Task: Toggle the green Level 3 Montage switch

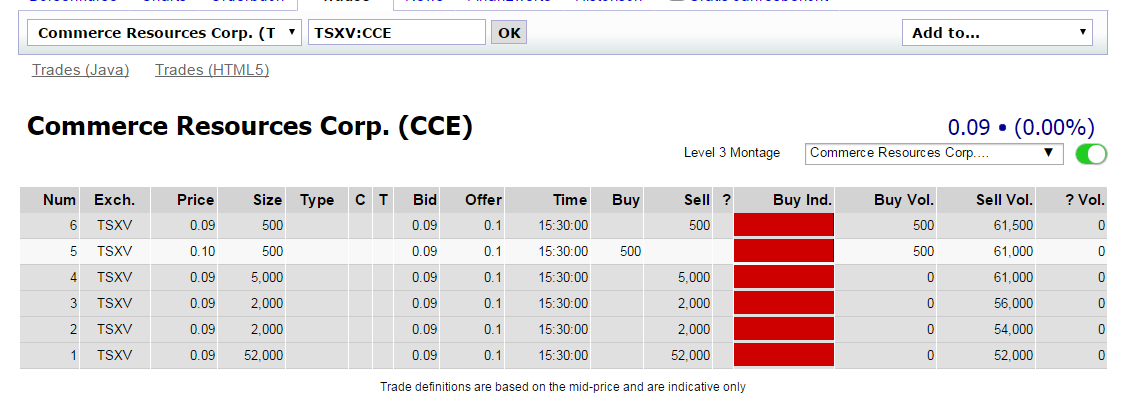Action: pyautogui.click(x=1091, y=154)
